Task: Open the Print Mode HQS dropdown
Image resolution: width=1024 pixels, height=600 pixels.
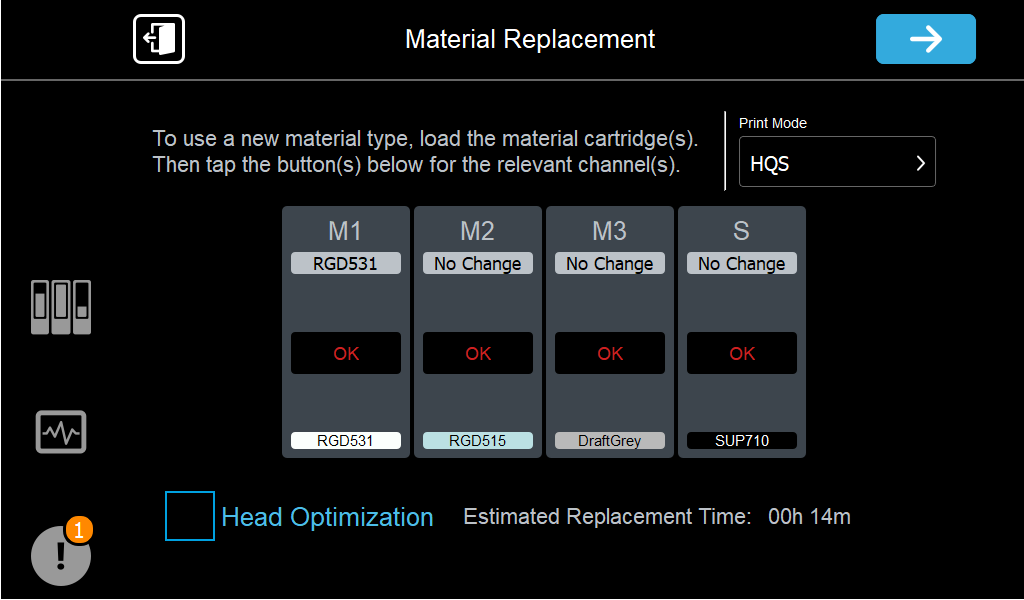Action: [837, 162]
